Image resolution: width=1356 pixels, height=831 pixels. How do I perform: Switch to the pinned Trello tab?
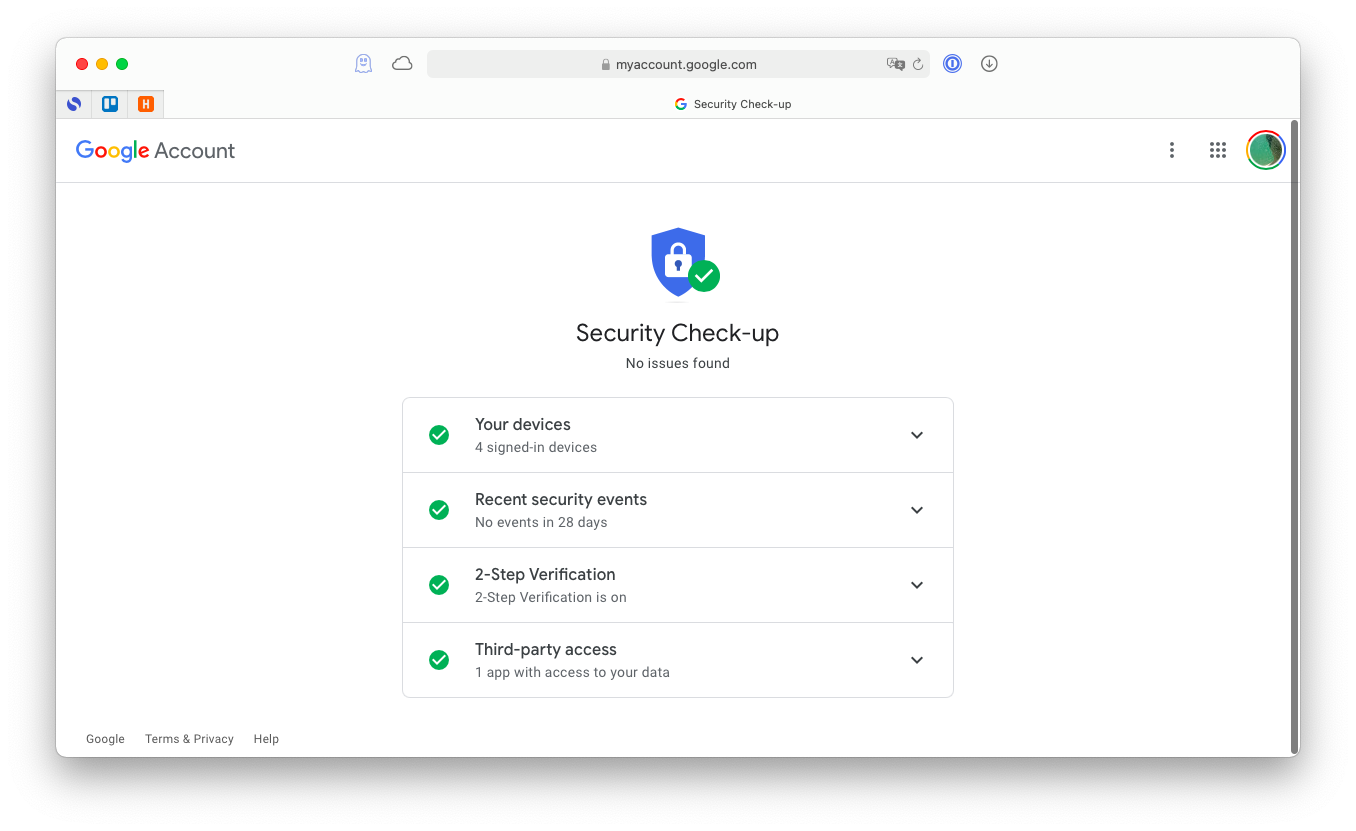[x=110, y=104]
